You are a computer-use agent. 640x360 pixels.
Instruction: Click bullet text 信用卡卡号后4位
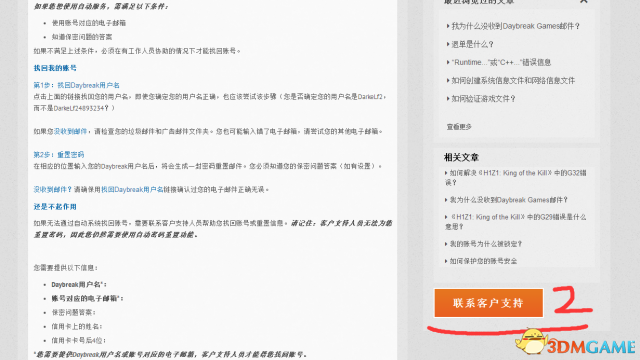[x=78, y=340]
